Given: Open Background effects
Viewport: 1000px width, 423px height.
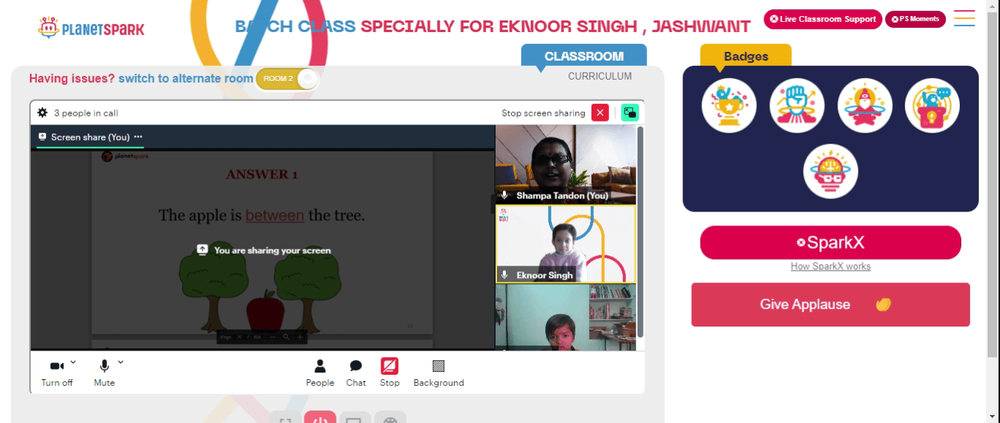Looking at the screenshot, I should pos(439,373).
